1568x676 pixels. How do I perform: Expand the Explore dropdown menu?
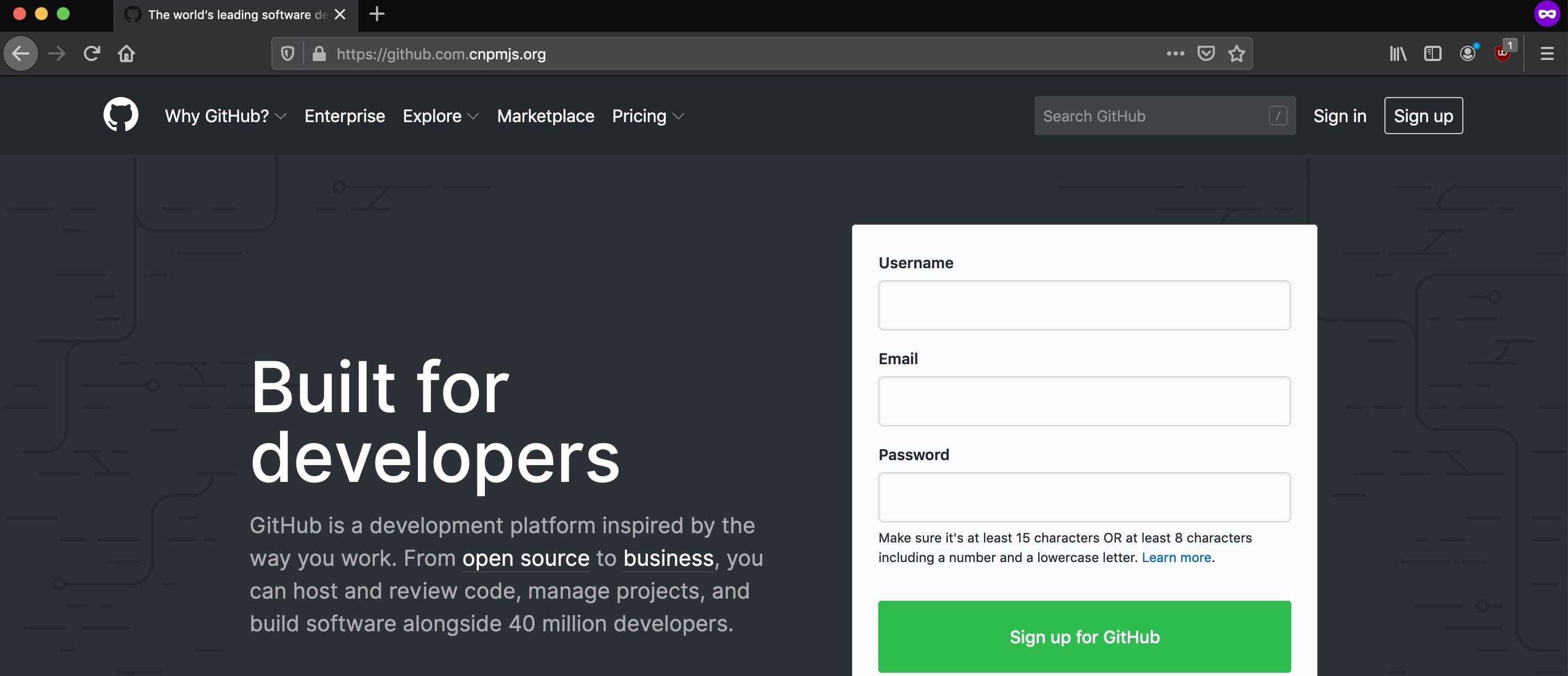click(441, 116)
